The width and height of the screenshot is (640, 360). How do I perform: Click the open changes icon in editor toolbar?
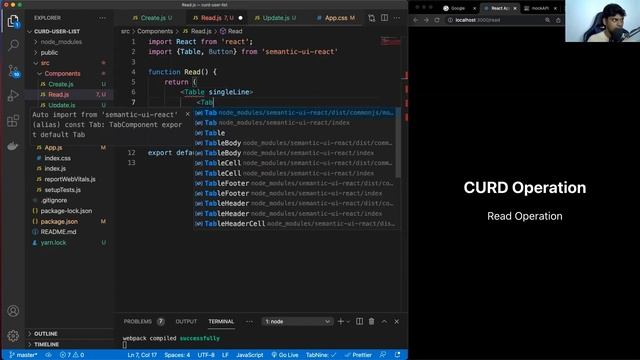(371, 18)
